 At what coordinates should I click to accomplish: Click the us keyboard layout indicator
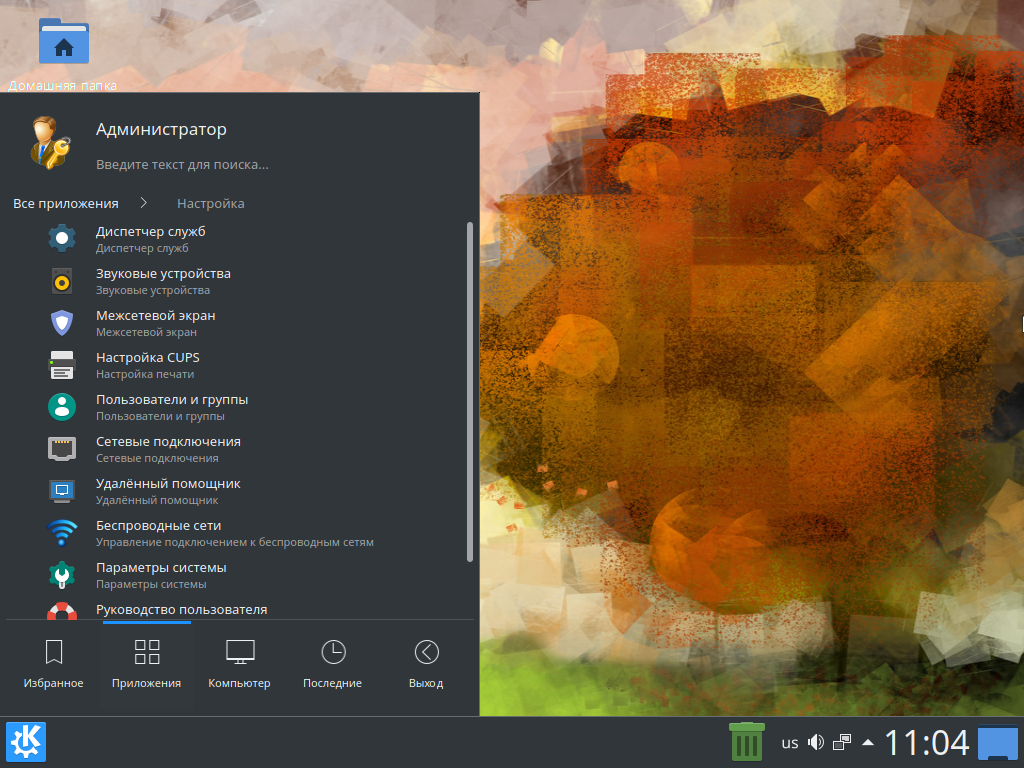(x=789, y=743)
